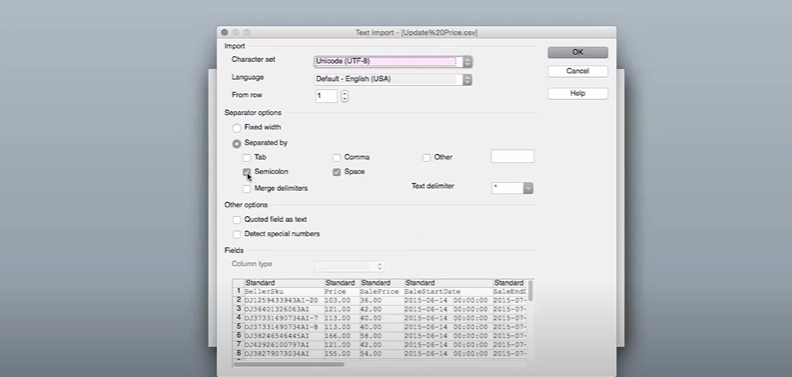Click the Other separator text field
Image resolution: width=792 pixels, height=377 pixels.
512,156
